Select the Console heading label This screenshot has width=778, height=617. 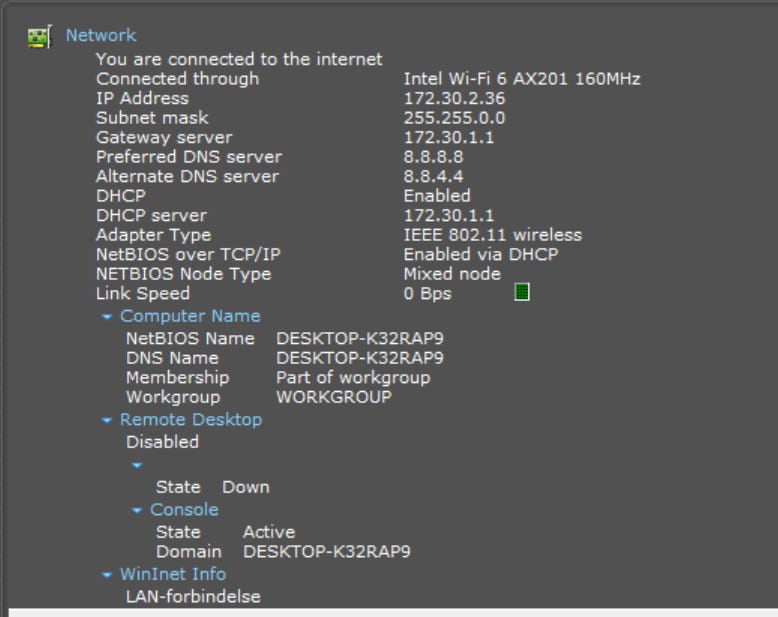pos(184,510)
